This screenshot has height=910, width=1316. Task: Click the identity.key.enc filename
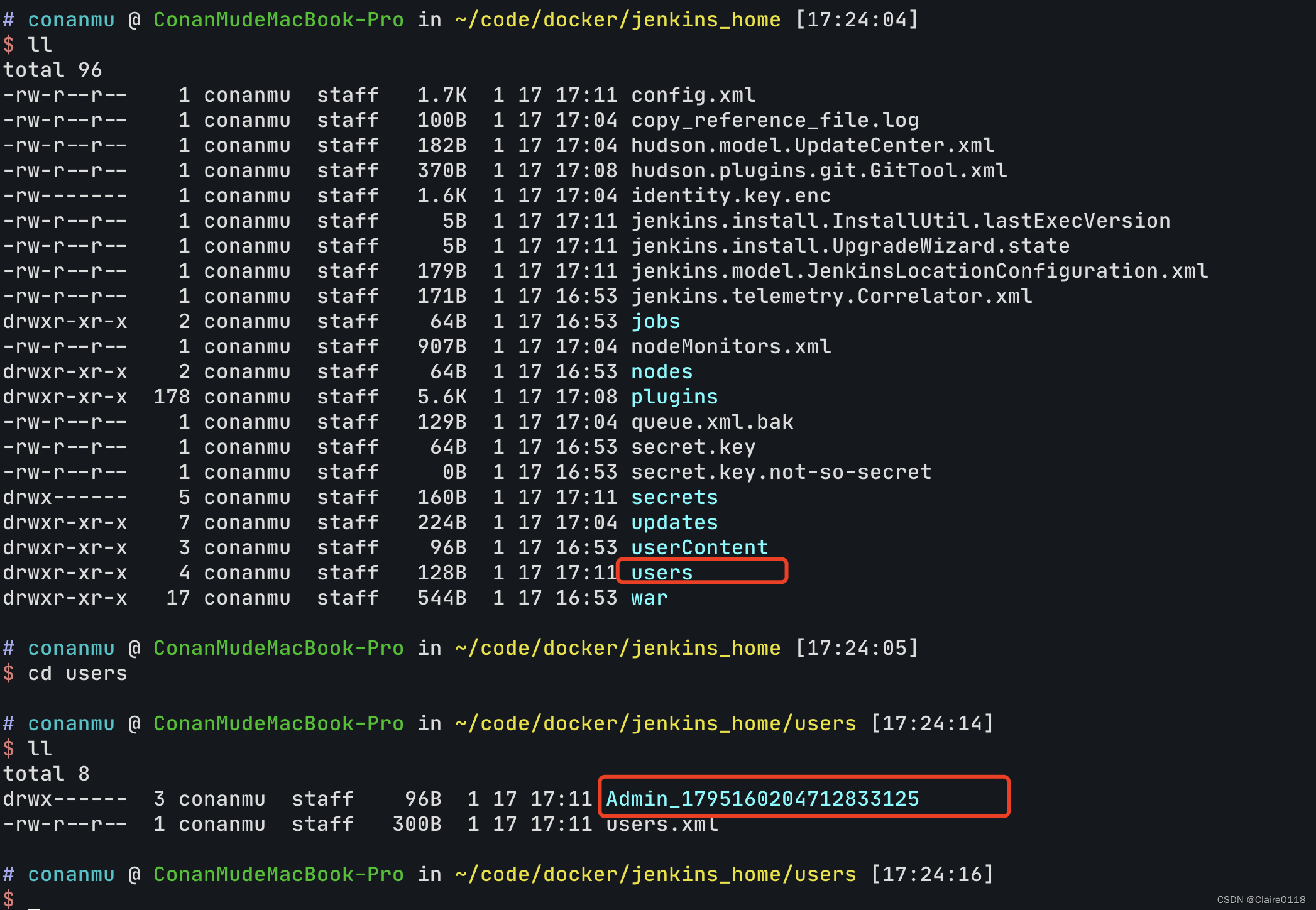(730, 196)
